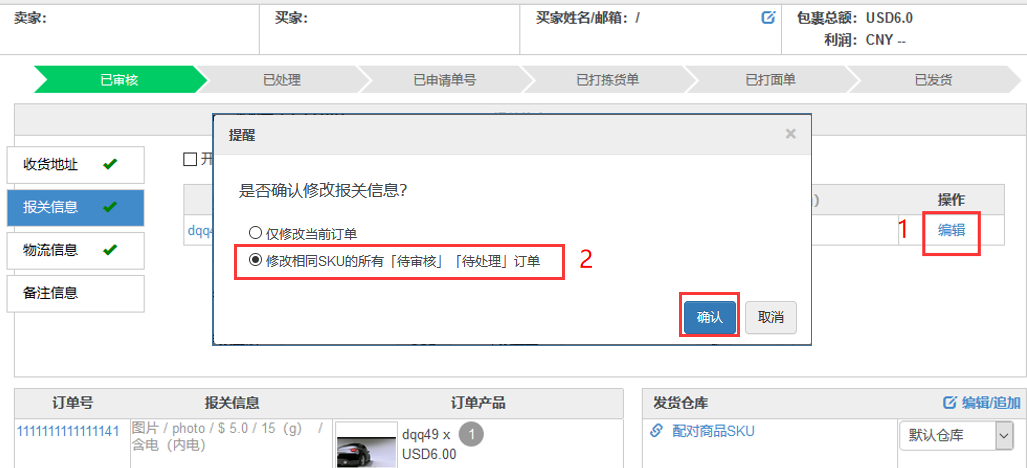
Task: Click the 取消 button in the dialog
Action: tap(771, 318)
